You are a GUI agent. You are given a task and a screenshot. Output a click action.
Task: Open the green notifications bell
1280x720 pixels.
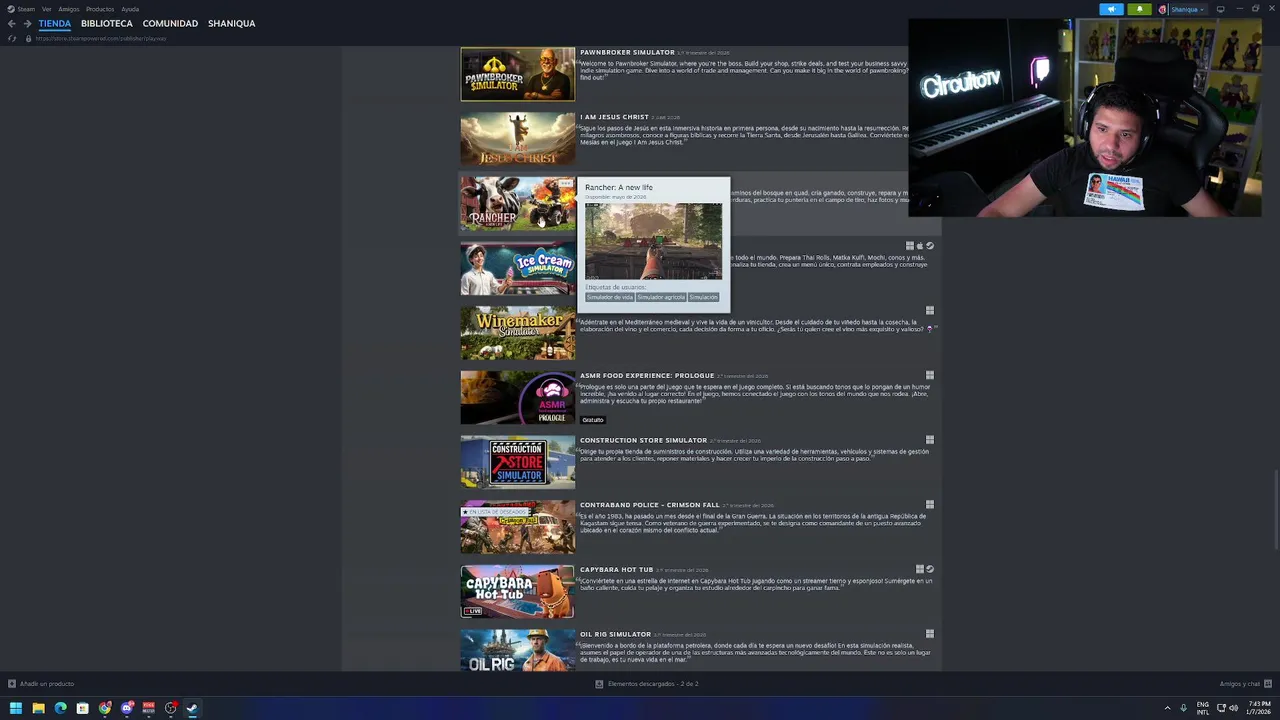[x=1139, y=9]
